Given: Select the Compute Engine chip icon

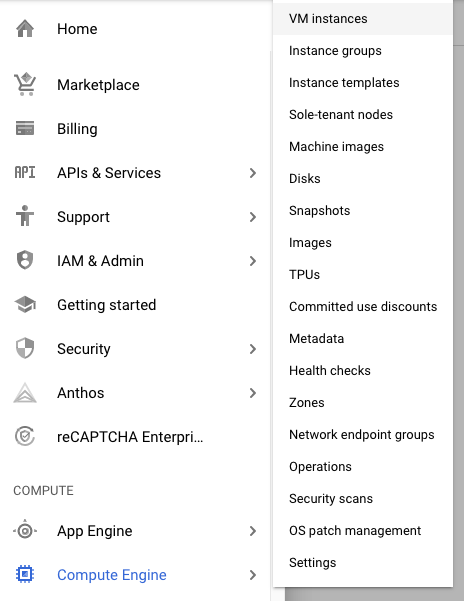Looking at the screenshot, I should [25, 574].
